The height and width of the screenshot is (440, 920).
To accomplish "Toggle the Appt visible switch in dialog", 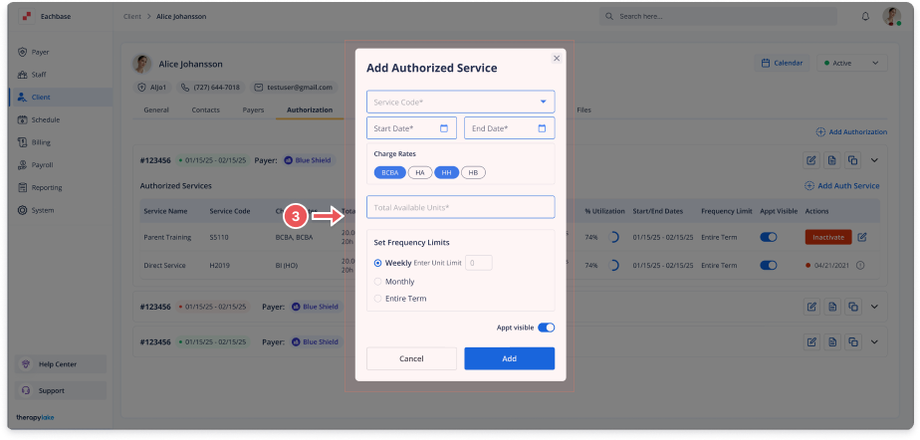I will pyautogui.click(x=546, y=327).
